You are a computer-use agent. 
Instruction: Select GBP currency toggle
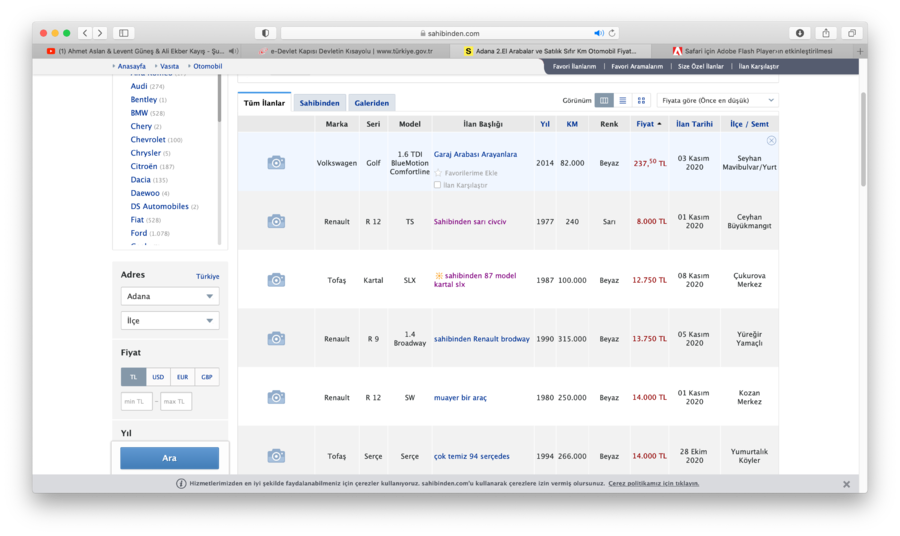207,377
